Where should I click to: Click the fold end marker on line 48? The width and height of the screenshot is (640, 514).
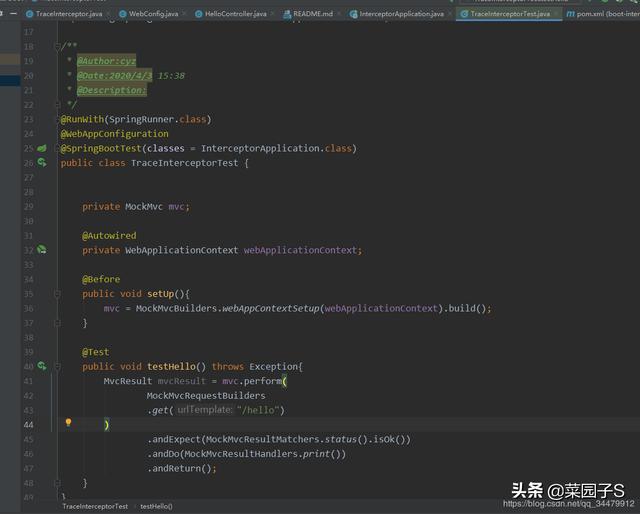pos(57,483)
